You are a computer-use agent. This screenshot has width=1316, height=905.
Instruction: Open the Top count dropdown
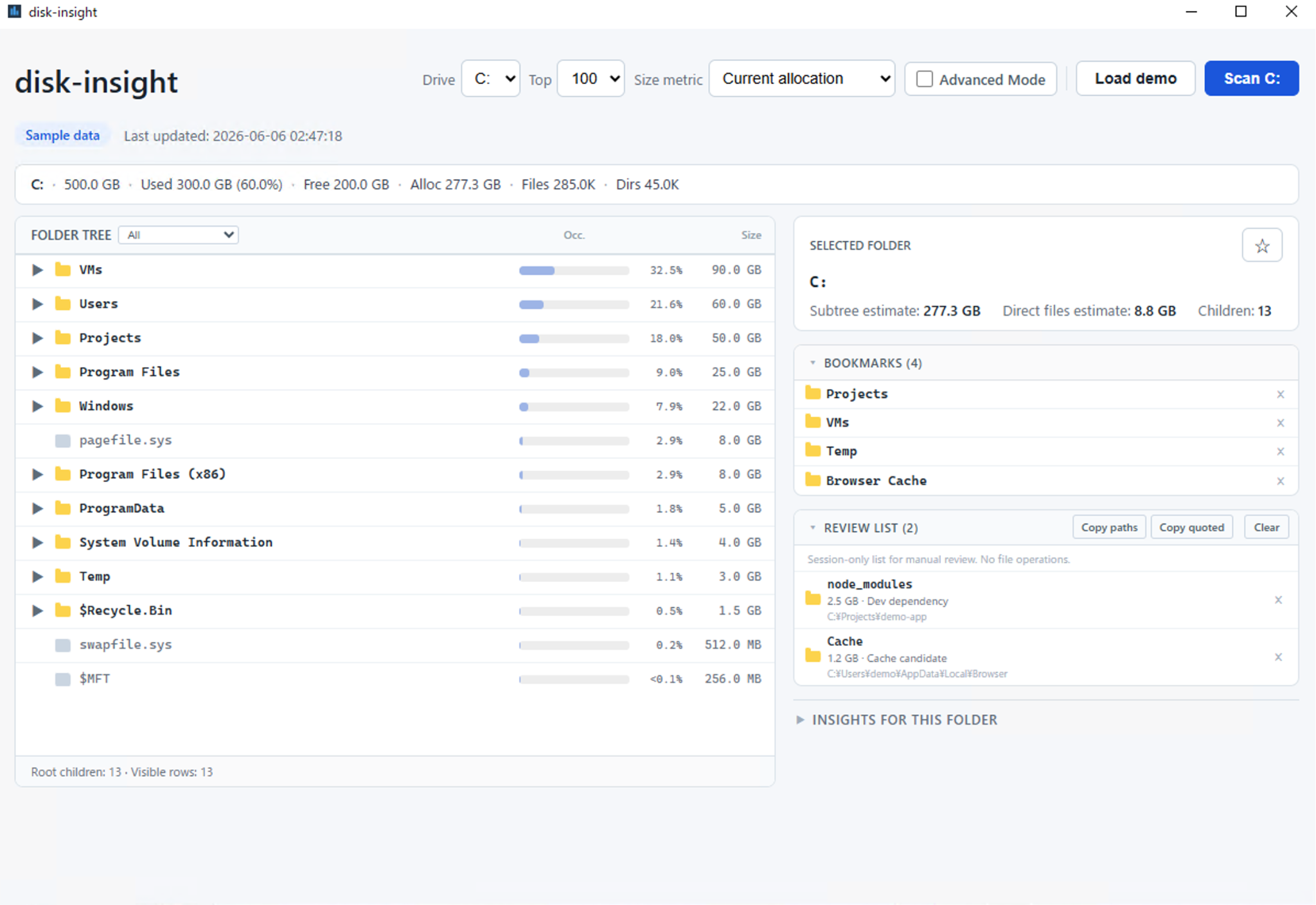click(x=591, y=78)
